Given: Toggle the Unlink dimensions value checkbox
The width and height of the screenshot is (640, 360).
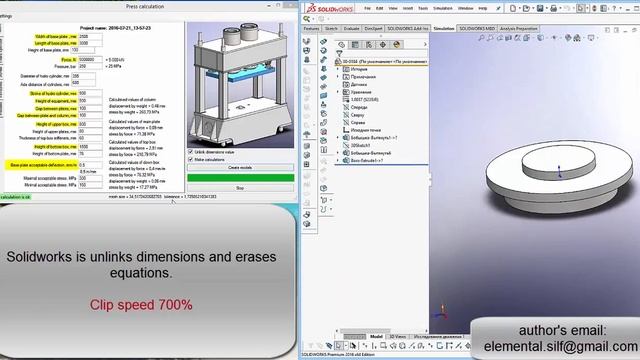Looking at the screenshot, I should point(190,152).
